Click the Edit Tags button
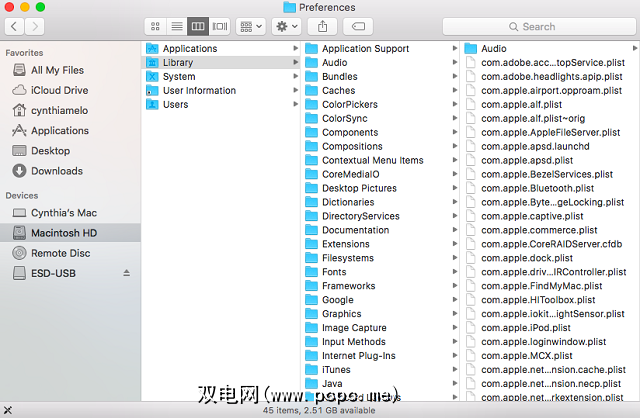Screen dimensions: 640x418 pos(358,27)
